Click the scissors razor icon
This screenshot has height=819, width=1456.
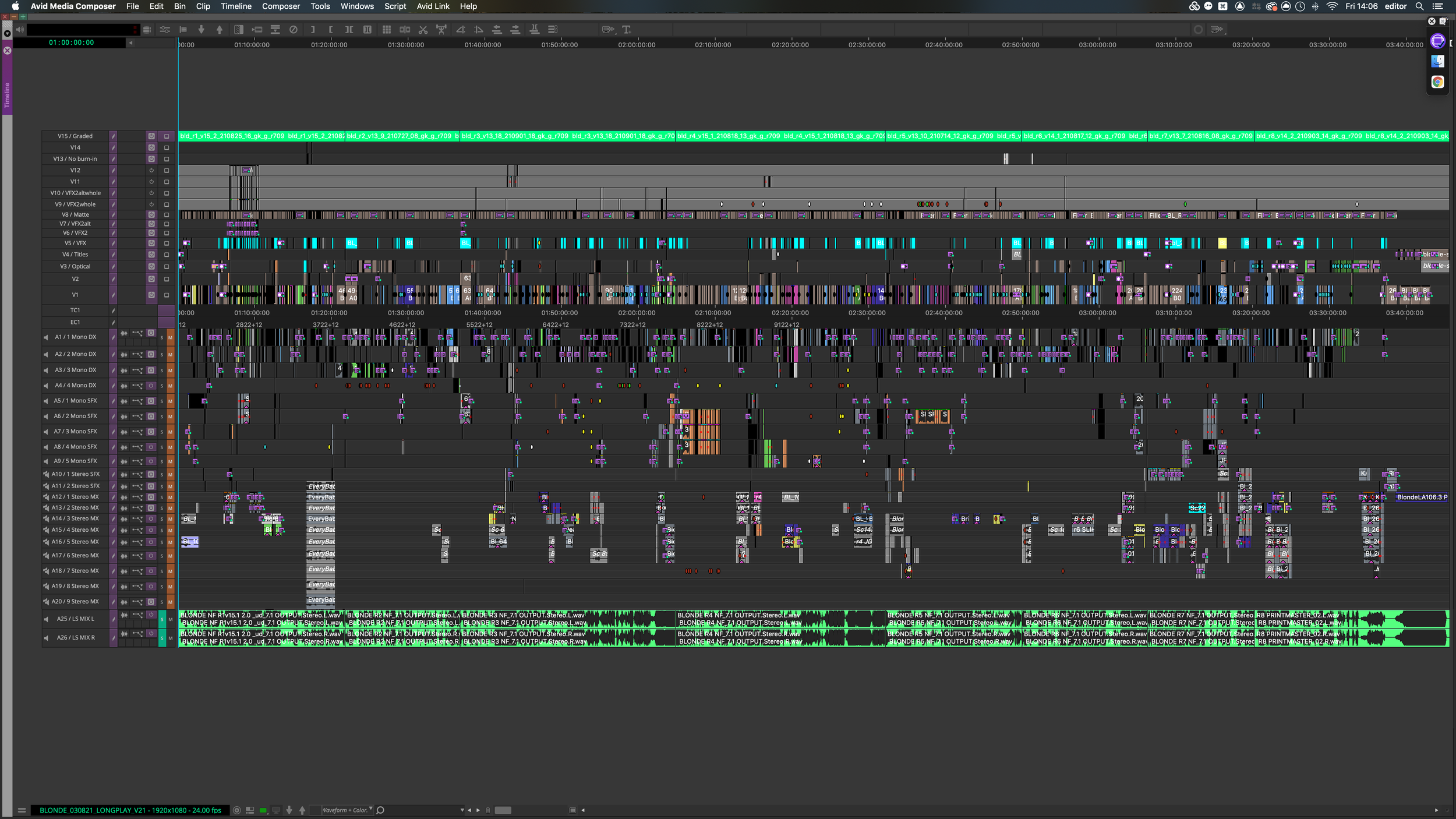click(423, 30)
